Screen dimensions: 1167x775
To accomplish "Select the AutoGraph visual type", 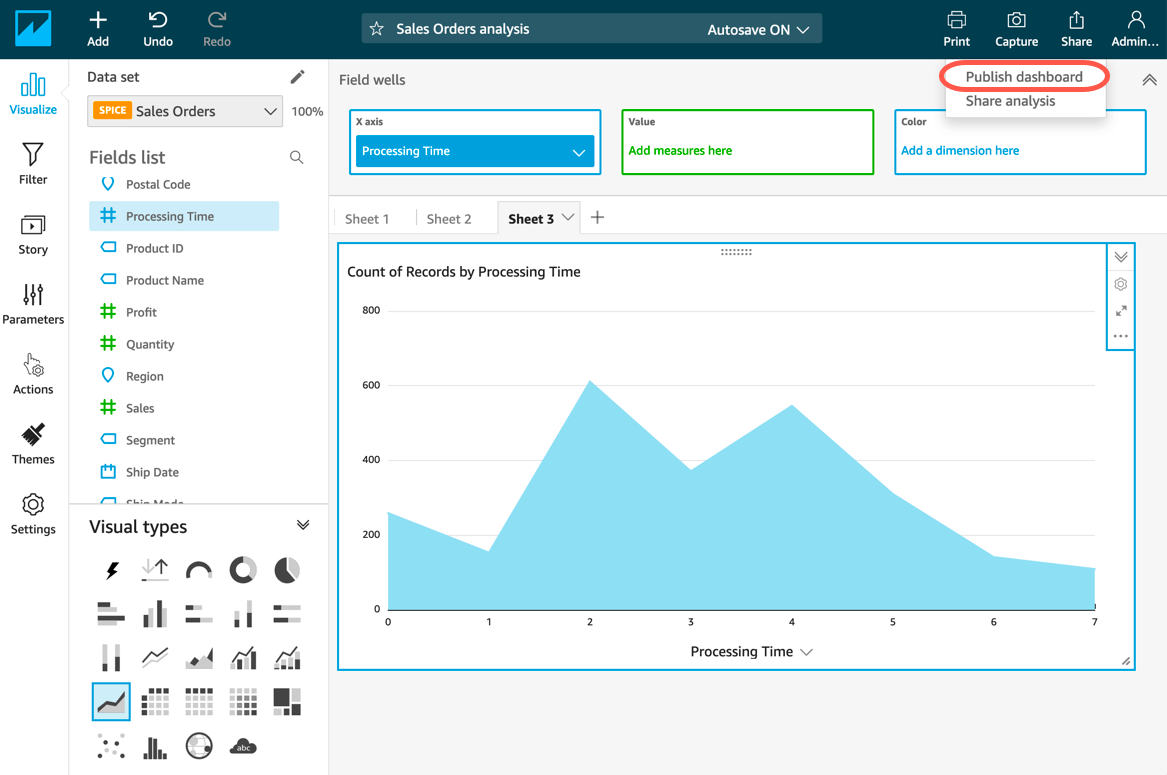I will tap(111, 569).
